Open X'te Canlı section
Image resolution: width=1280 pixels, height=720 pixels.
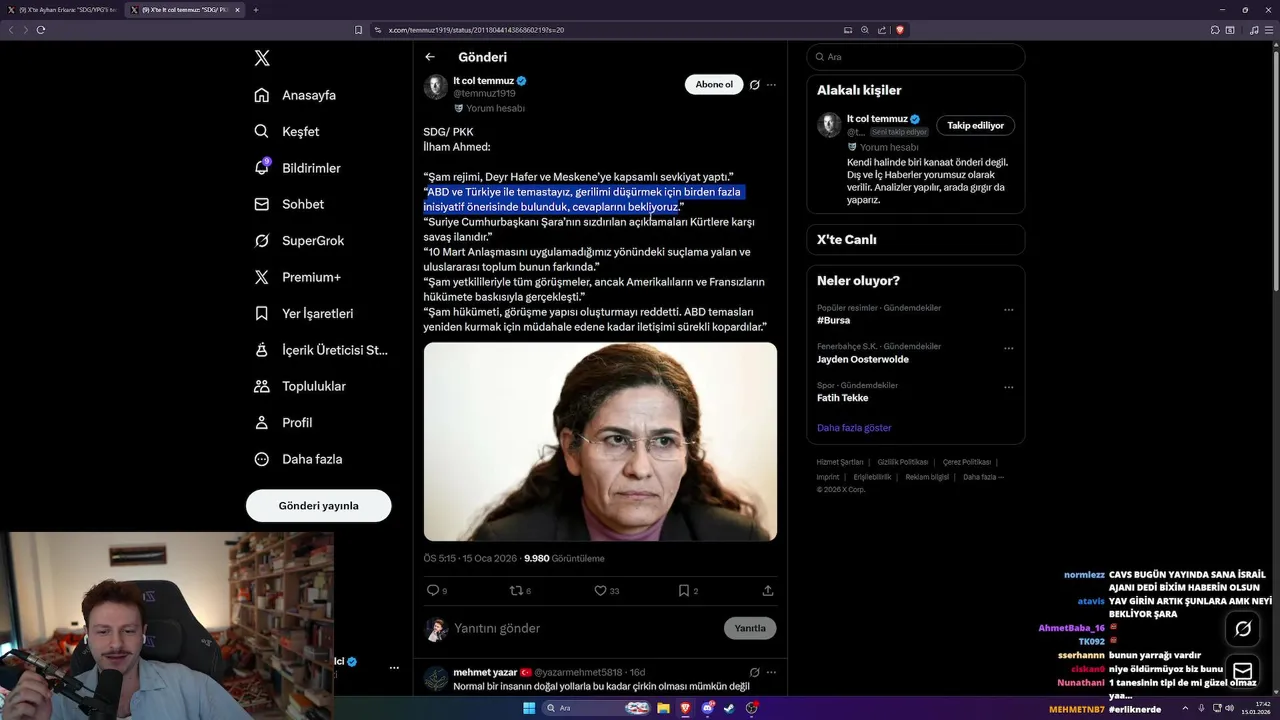pyautogui.click(x=916, y=240)
